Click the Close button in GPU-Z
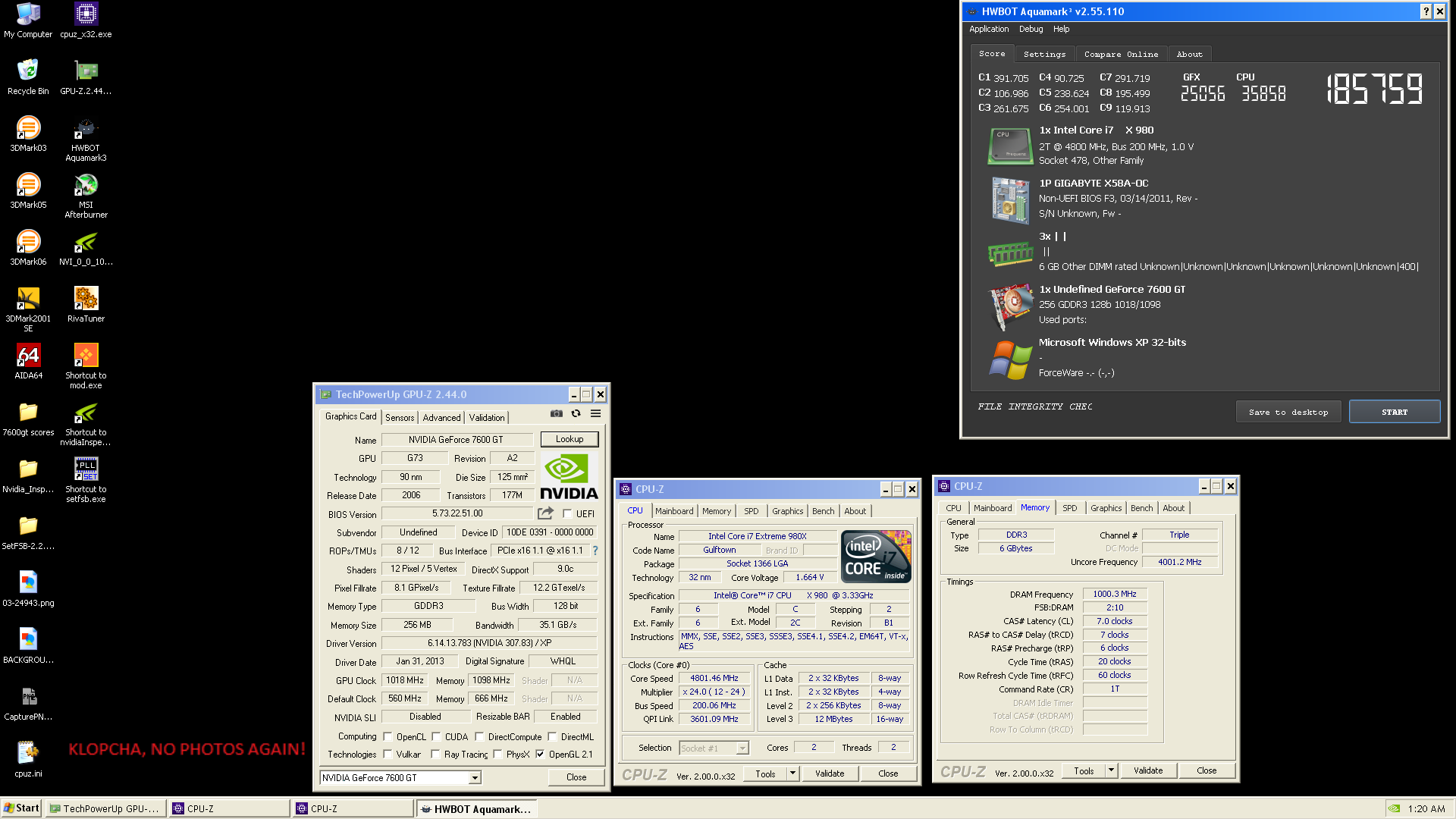 click(576, 777)
